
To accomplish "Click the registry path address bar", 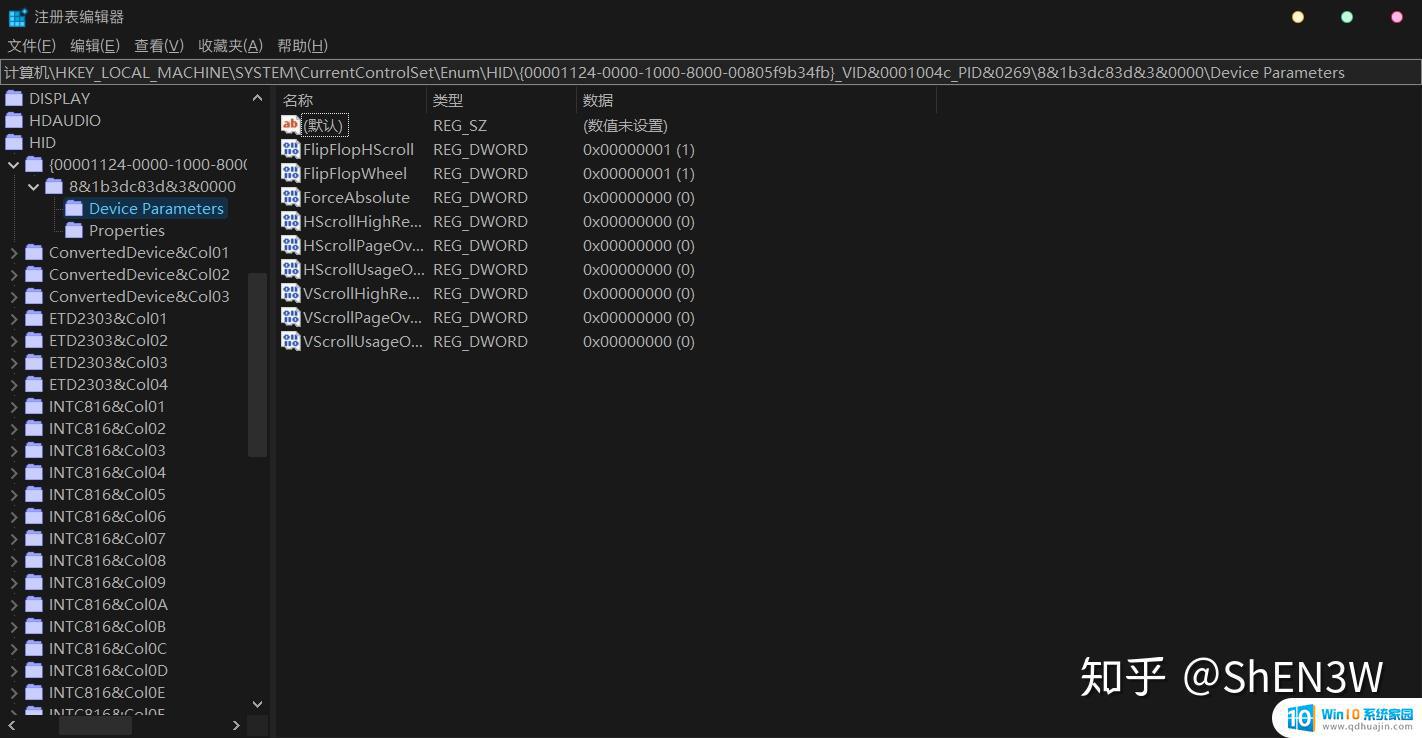I will coord(711,72).
